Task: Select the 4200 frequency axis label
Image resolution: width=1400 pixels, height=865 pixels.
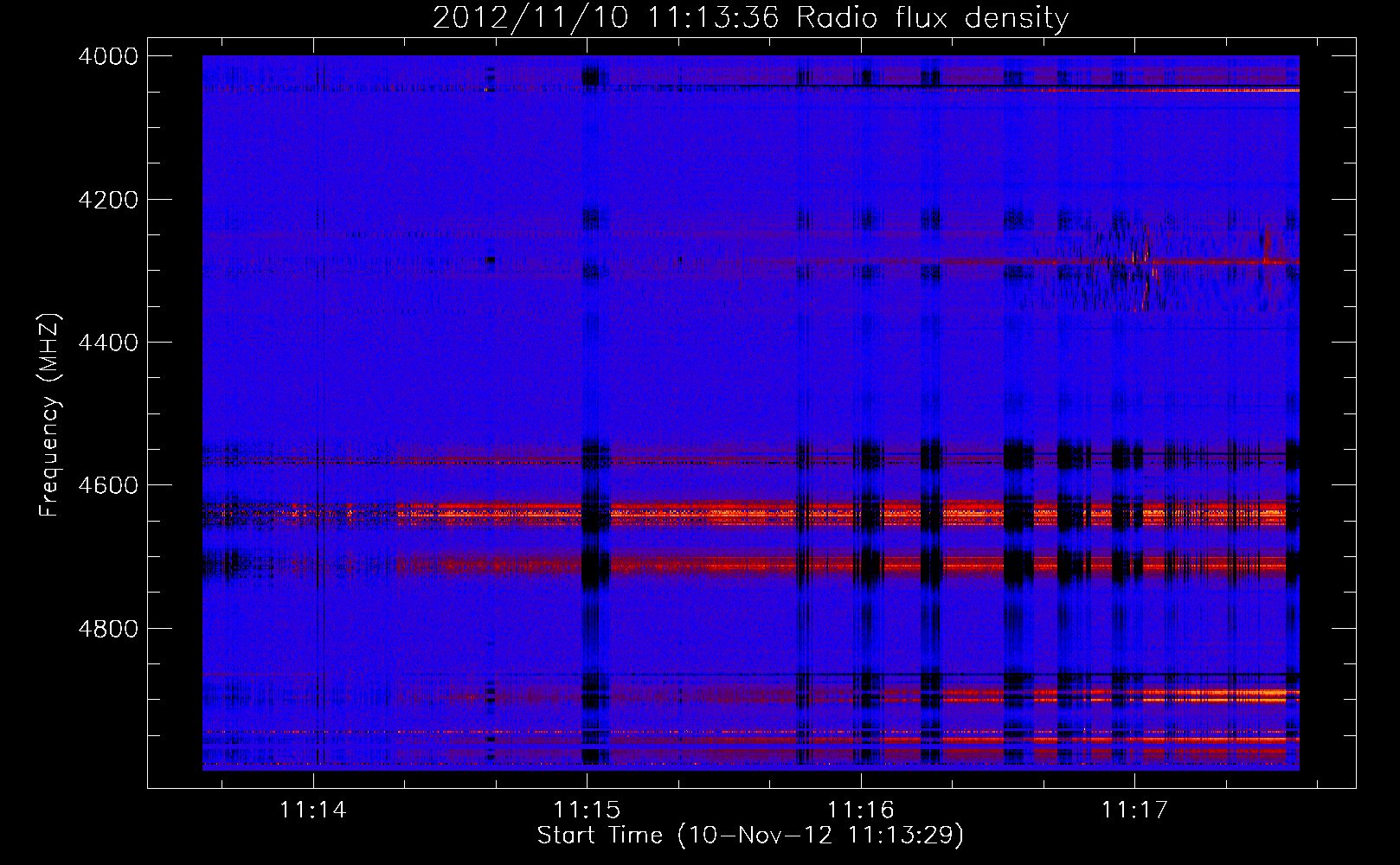Action: (x=108, y=200)
